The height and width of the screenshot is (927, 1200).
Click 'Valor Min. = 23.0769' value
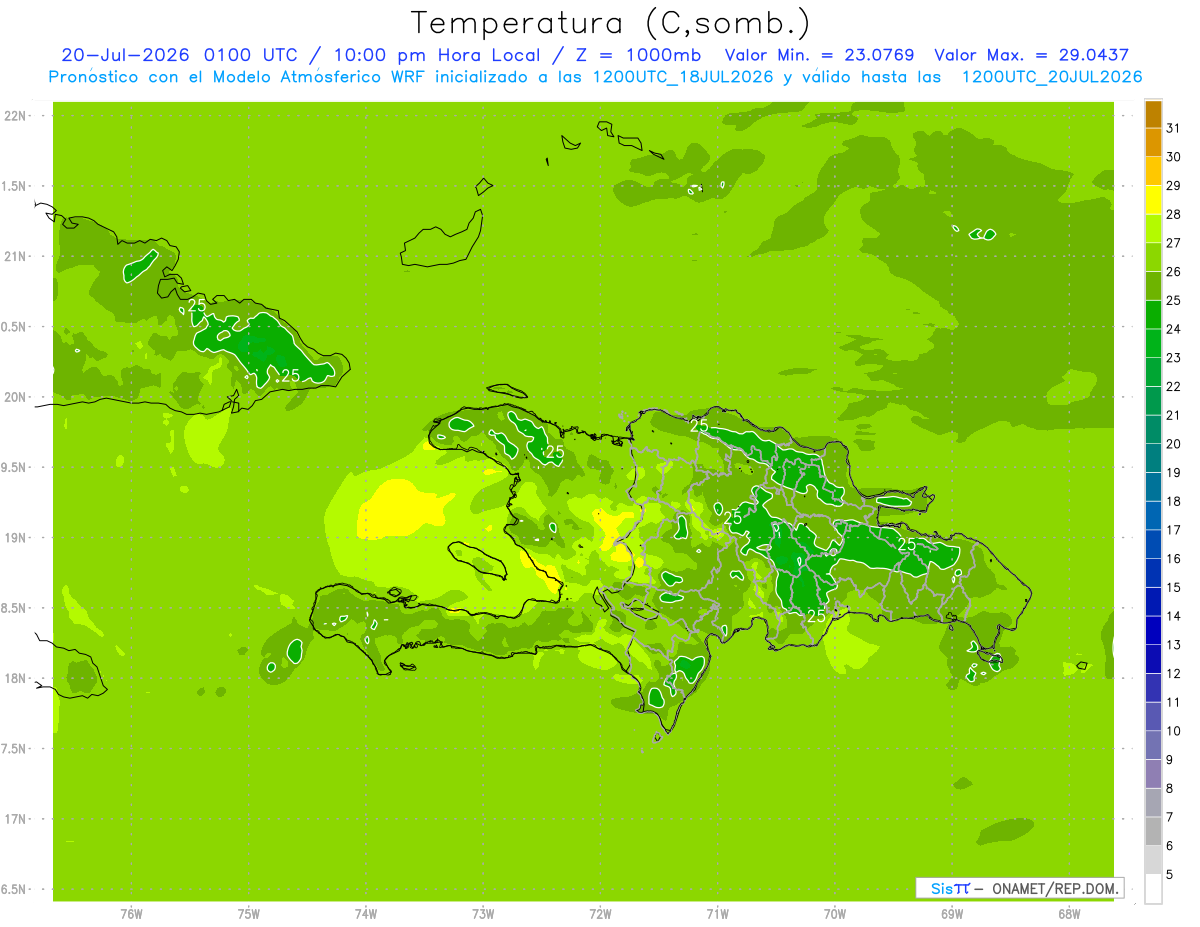pyautogui.click(x=819, y=55)
